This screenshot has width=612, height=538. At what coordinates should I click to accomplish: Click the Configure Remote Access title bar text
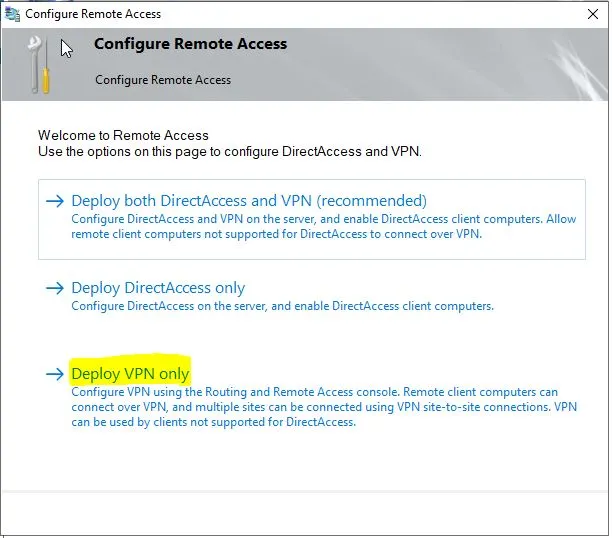(93, 14)
